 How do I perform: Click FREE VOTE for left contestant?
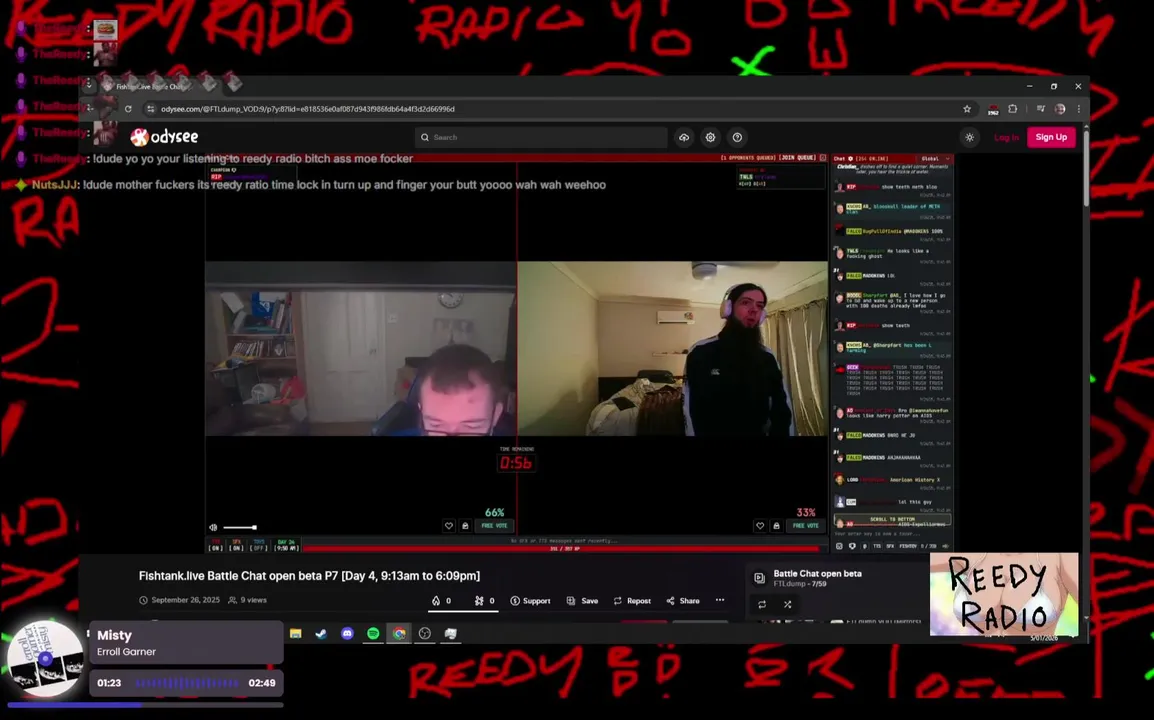pos(495,526)
